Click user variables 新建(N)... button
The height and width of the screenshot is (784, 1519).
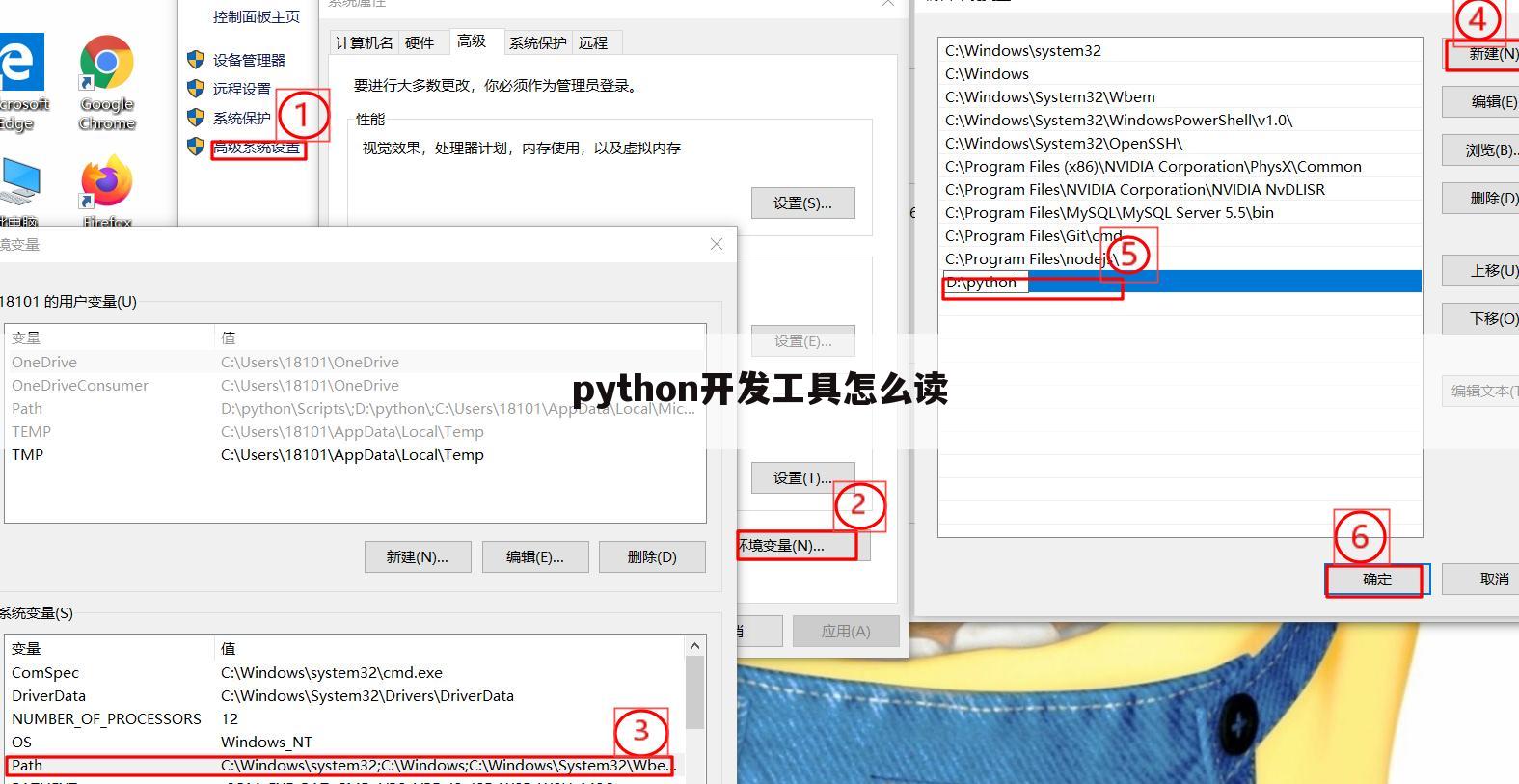click(x=418, y=556)
